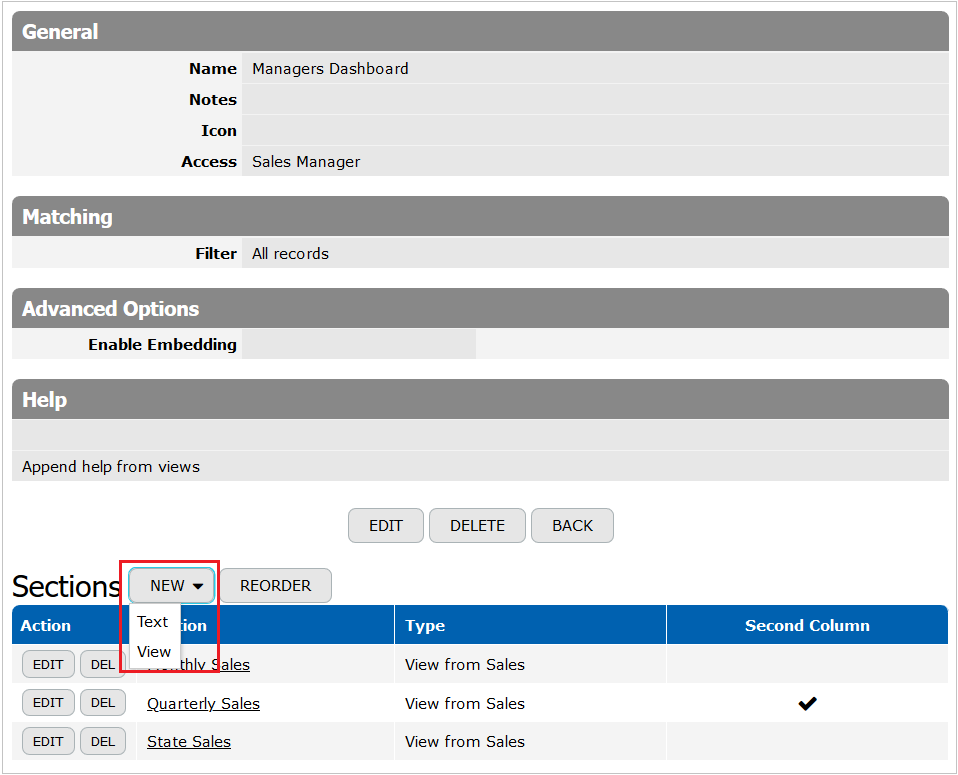The width and height of the screenshot is (958, 775).
Task: Click View from Sales in State Sales row
Action: tap(464, 741)
